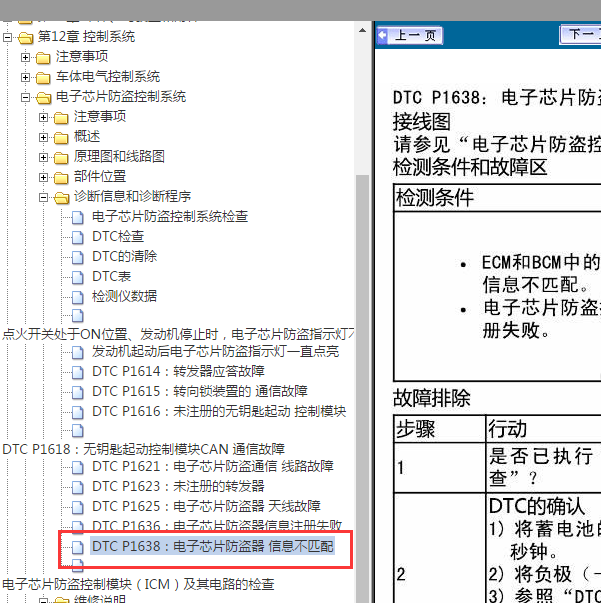Click the 原理图和线路图 folder icon
The image size is (601, 603).
61,158
